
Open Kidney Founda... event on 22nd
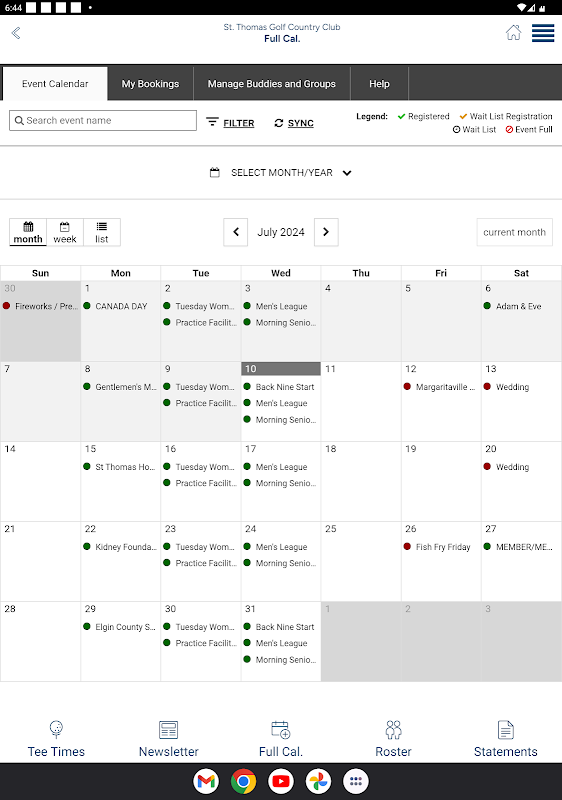pyautogui.click(x=120, y=547)
